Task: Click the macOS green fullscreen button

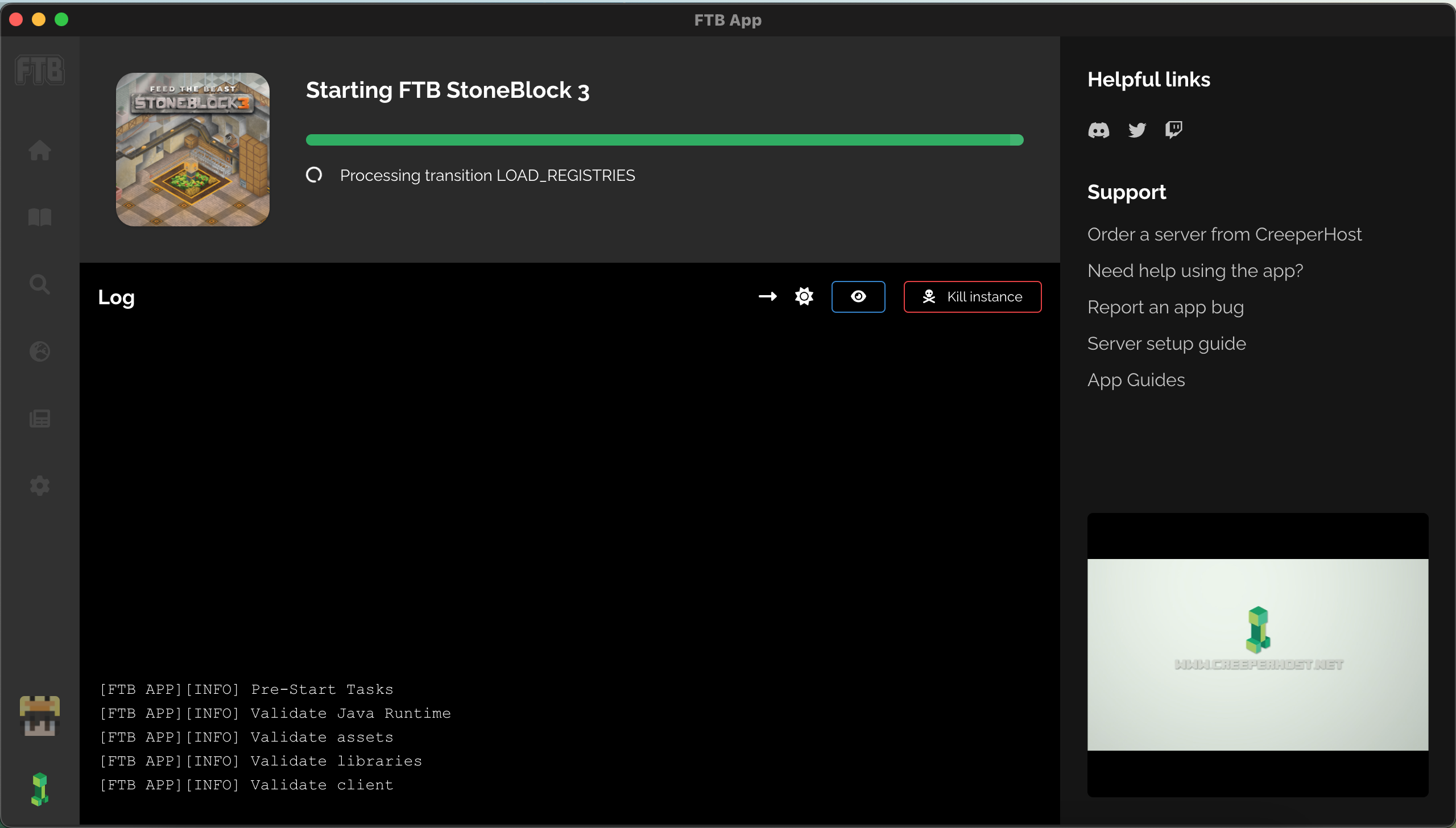Action: 61,19
